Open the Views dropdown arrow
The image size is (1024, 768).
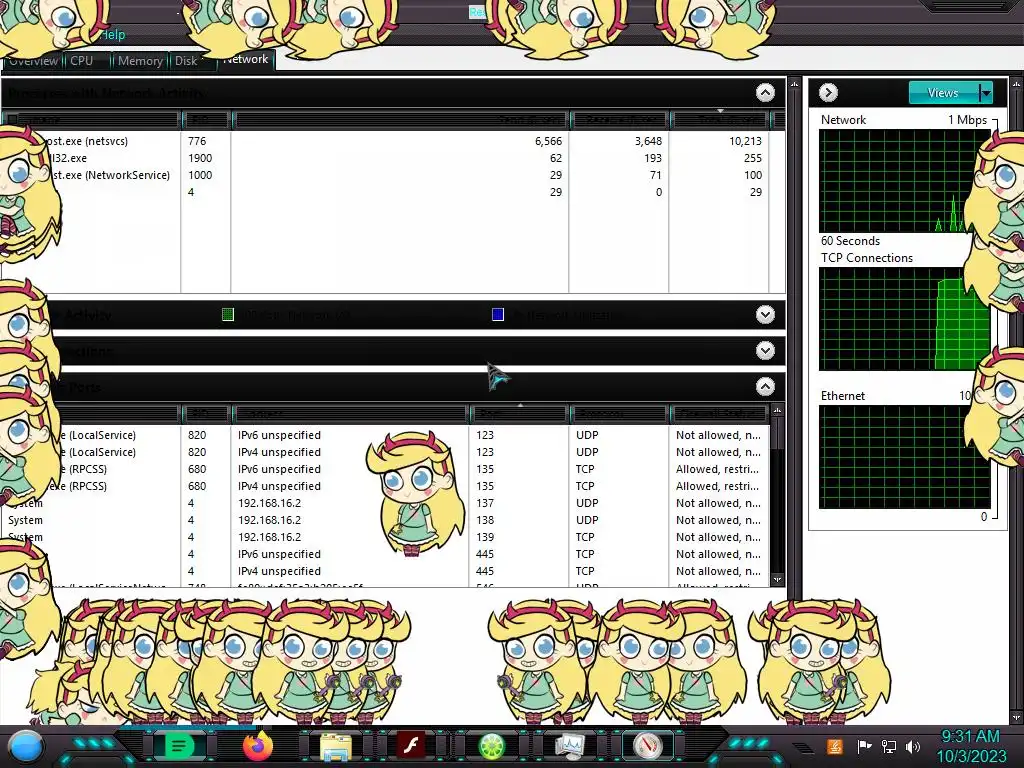(985, 93)
